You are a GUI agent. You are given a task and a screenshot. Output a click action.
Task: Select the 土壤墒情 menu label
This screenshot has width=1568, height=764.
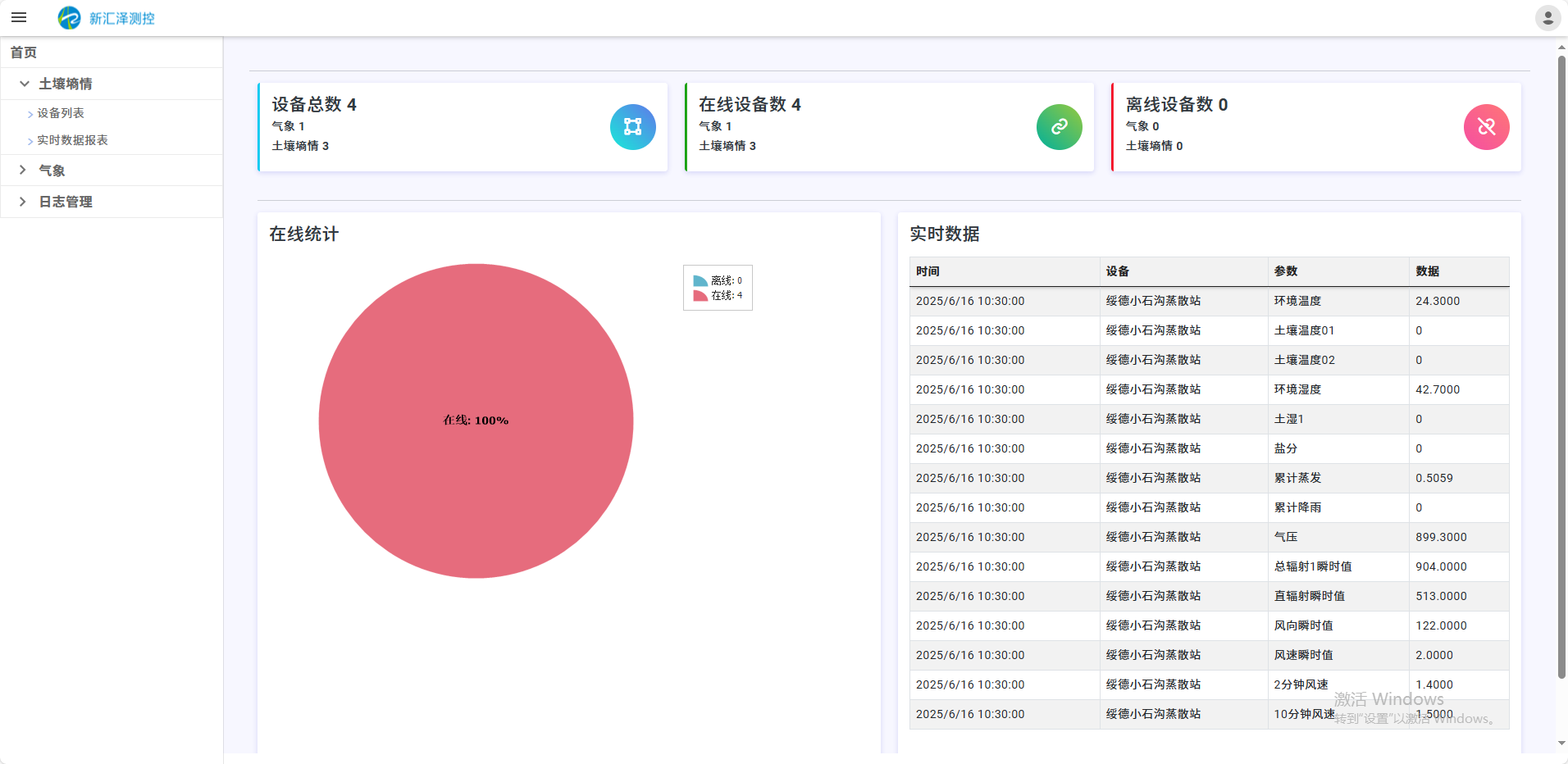click(66, 84)
